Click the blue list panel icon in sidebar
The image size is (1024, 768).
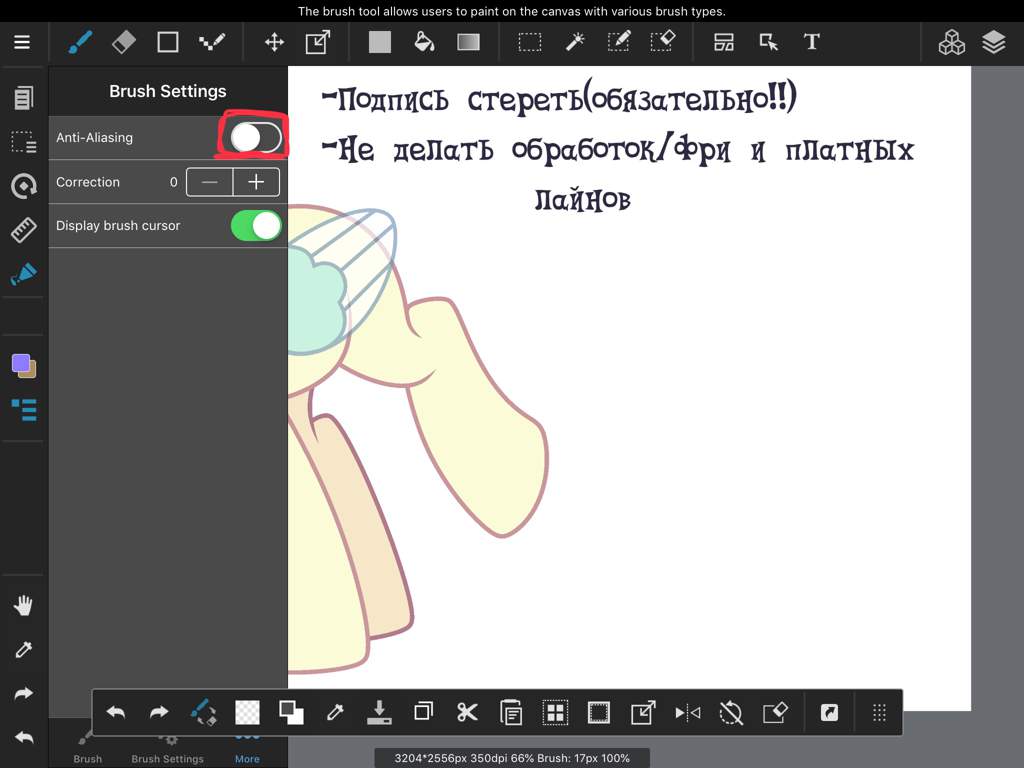point(24,410)
